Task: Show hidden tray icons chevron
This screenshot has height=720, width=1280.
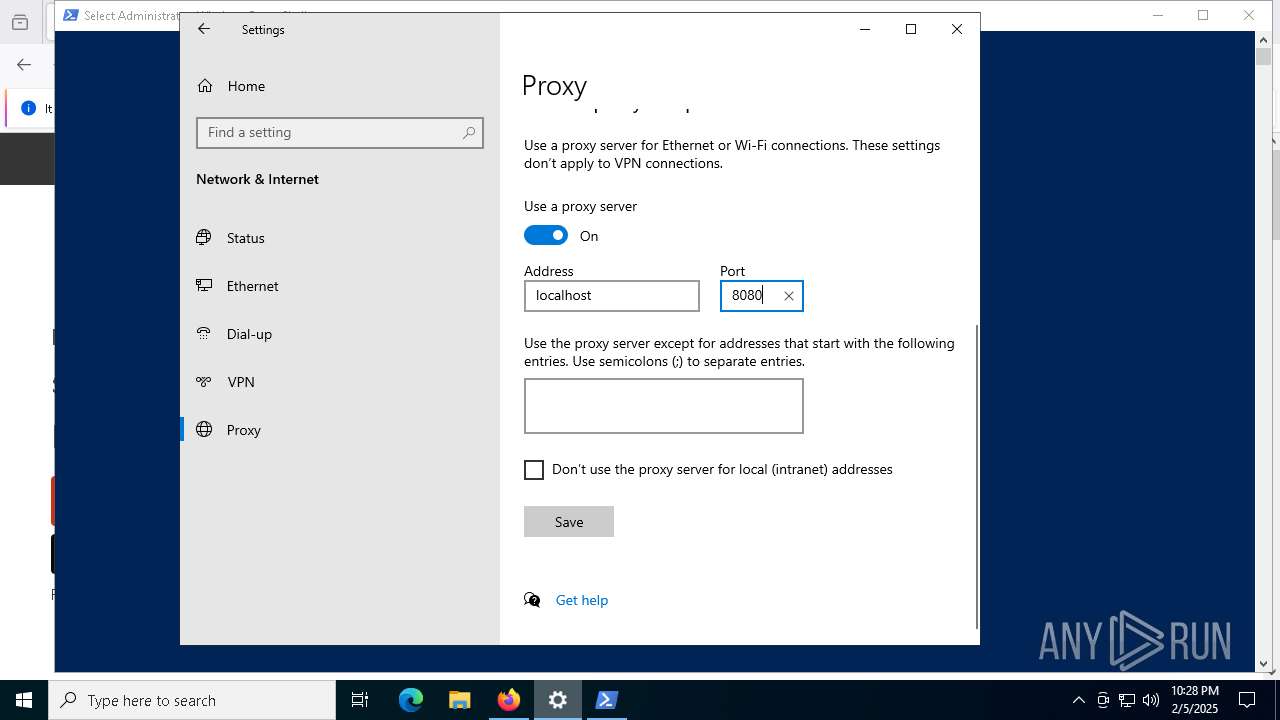Action: pyautogui.click(x=1078, y=700)
